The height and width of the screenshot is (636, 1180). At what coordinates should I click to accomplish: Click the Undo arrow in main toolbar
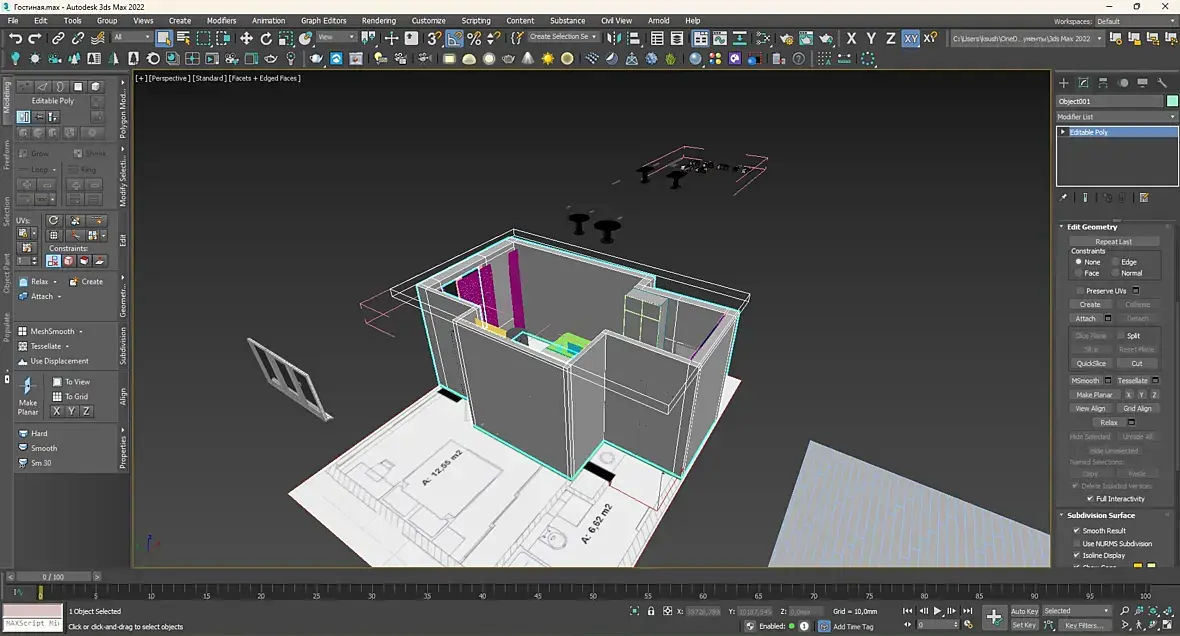tap(15, 38)
